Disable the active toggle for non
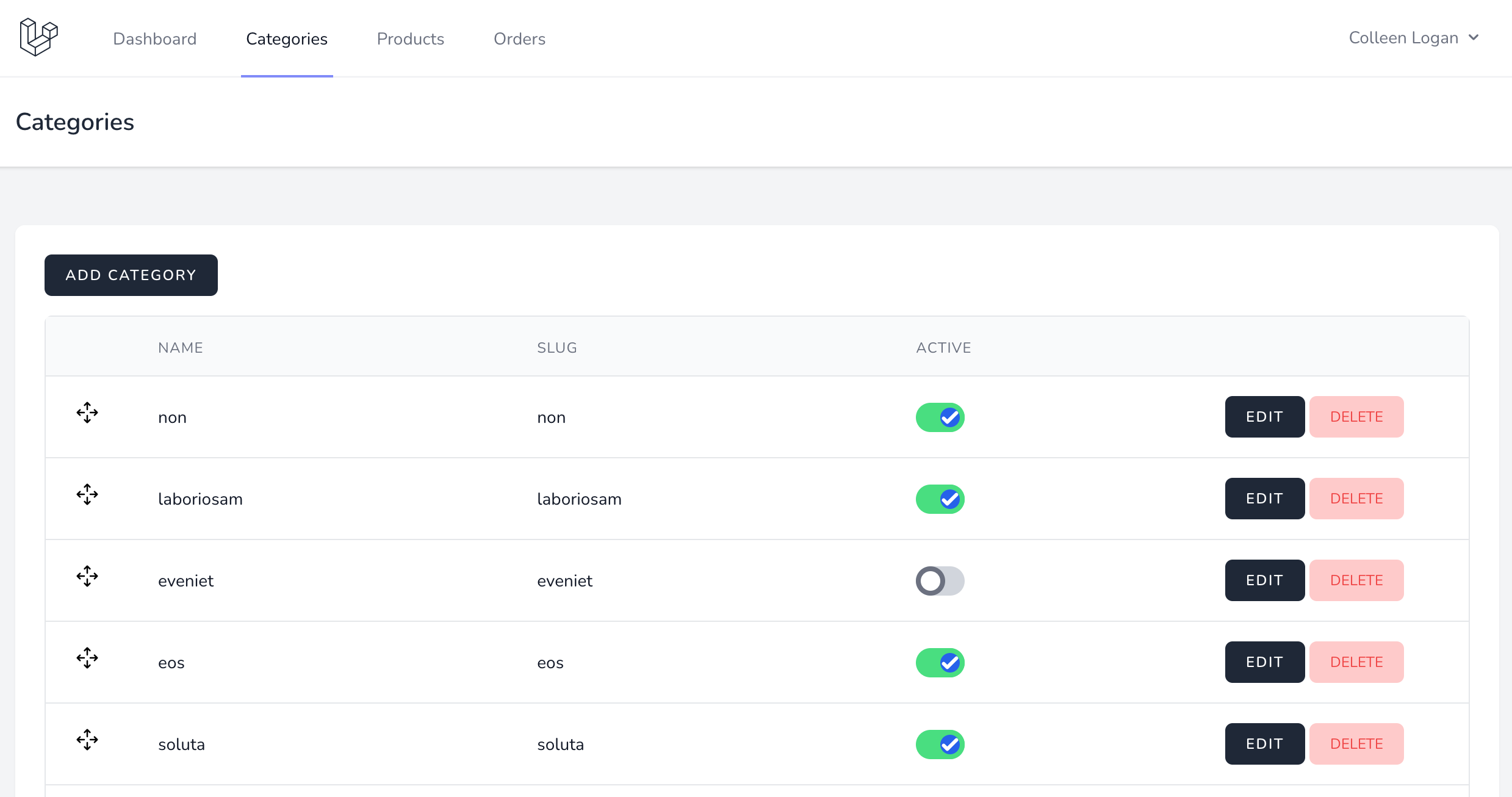This screenshot has height=797, width=1512. pyautogui.click(x=940, y=417)
